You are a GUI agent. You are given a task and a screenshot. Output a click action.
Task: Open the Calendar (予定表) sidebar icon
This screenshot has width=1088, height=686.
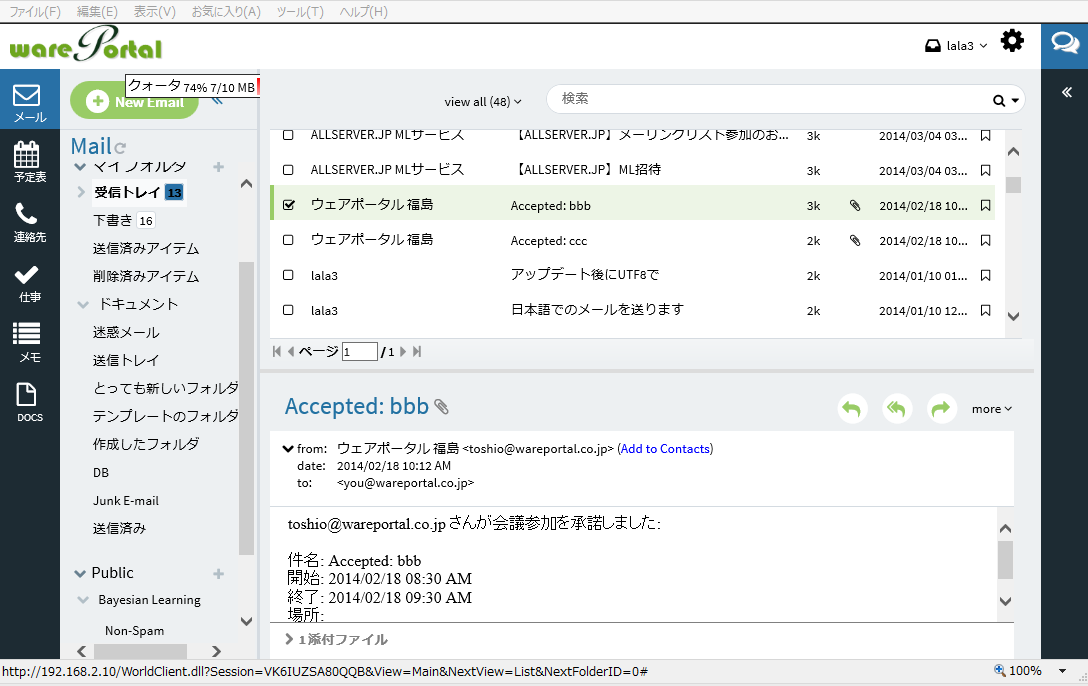[28, 161]
